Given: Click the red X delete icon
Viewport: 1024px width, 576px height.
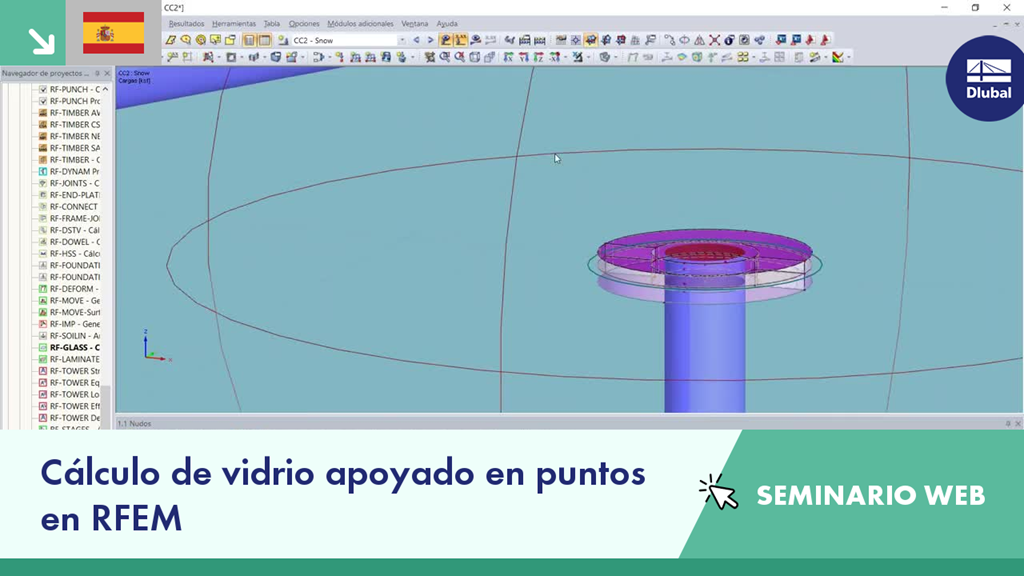Looking at the screenshot, I should pyautogui.click(x=714, y=40).
